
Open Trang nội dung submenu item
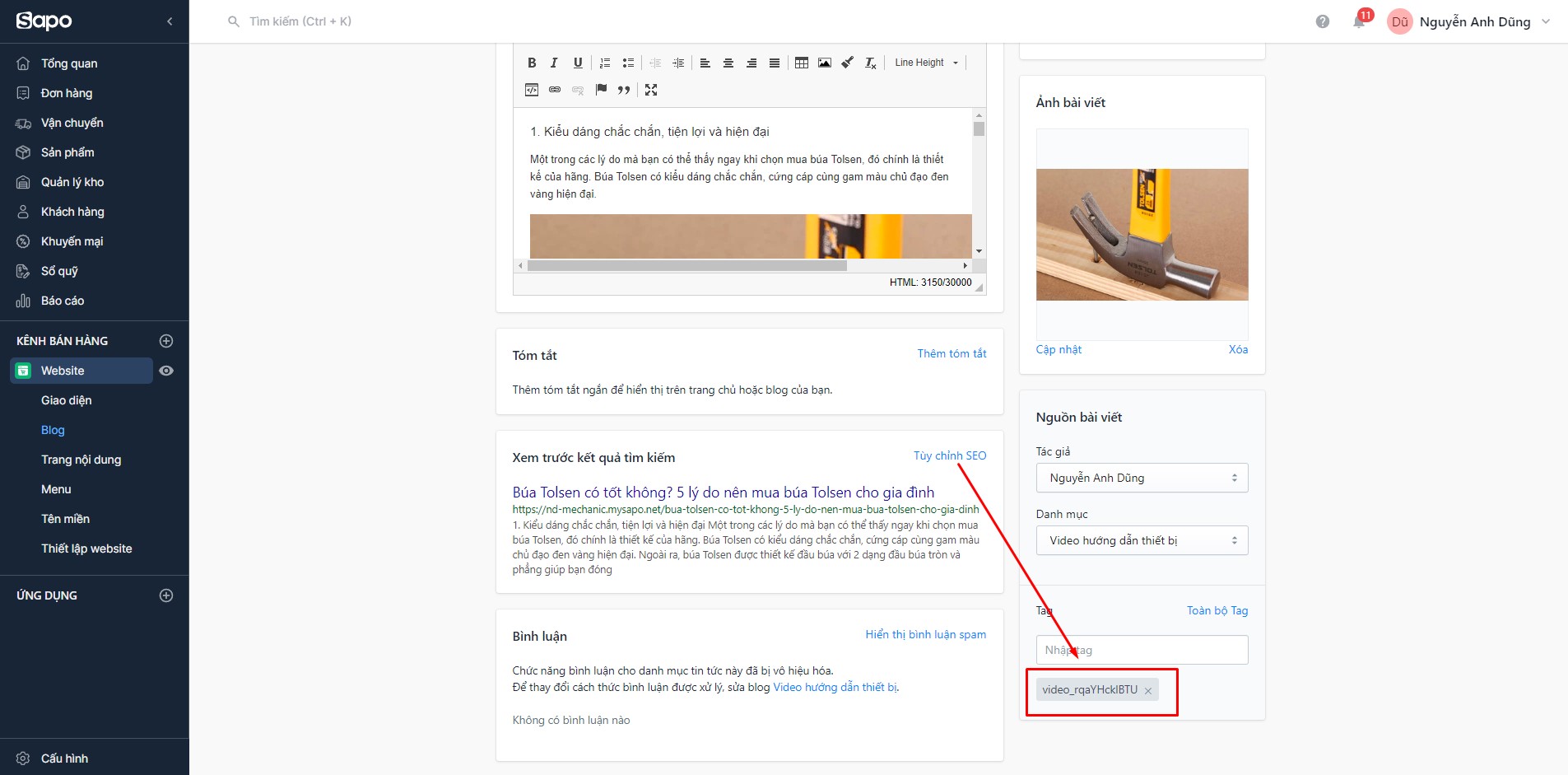tap(81, 460)
